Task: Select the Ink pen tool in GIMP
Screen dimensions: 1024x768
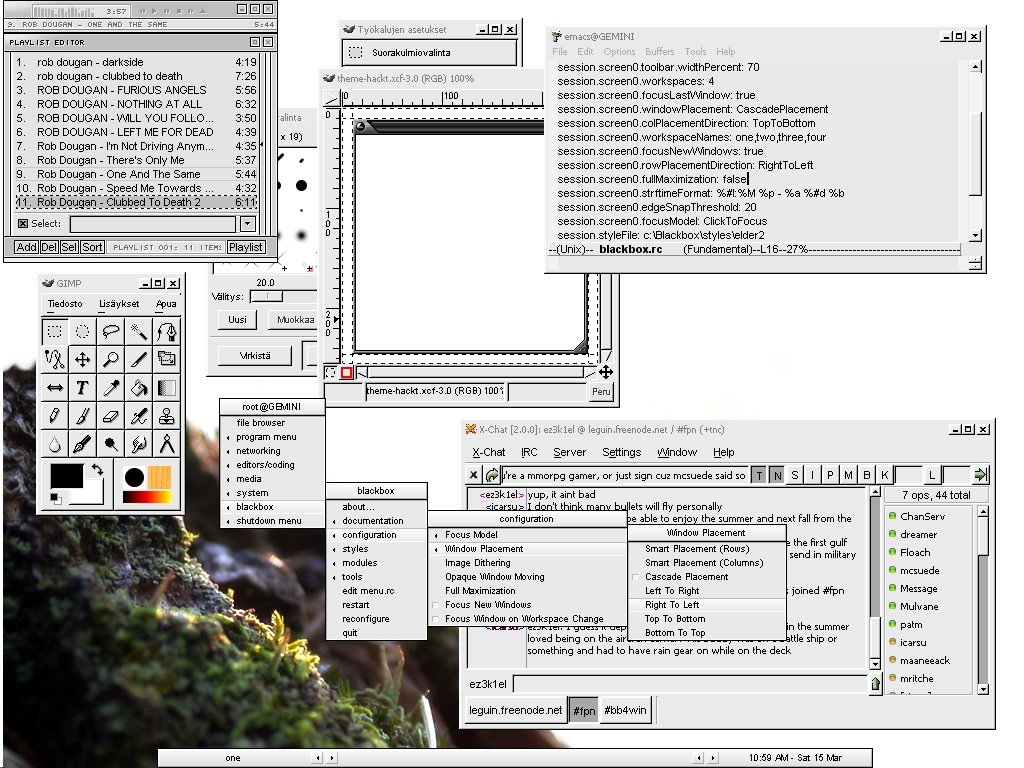Action: (x=83, y=444)
